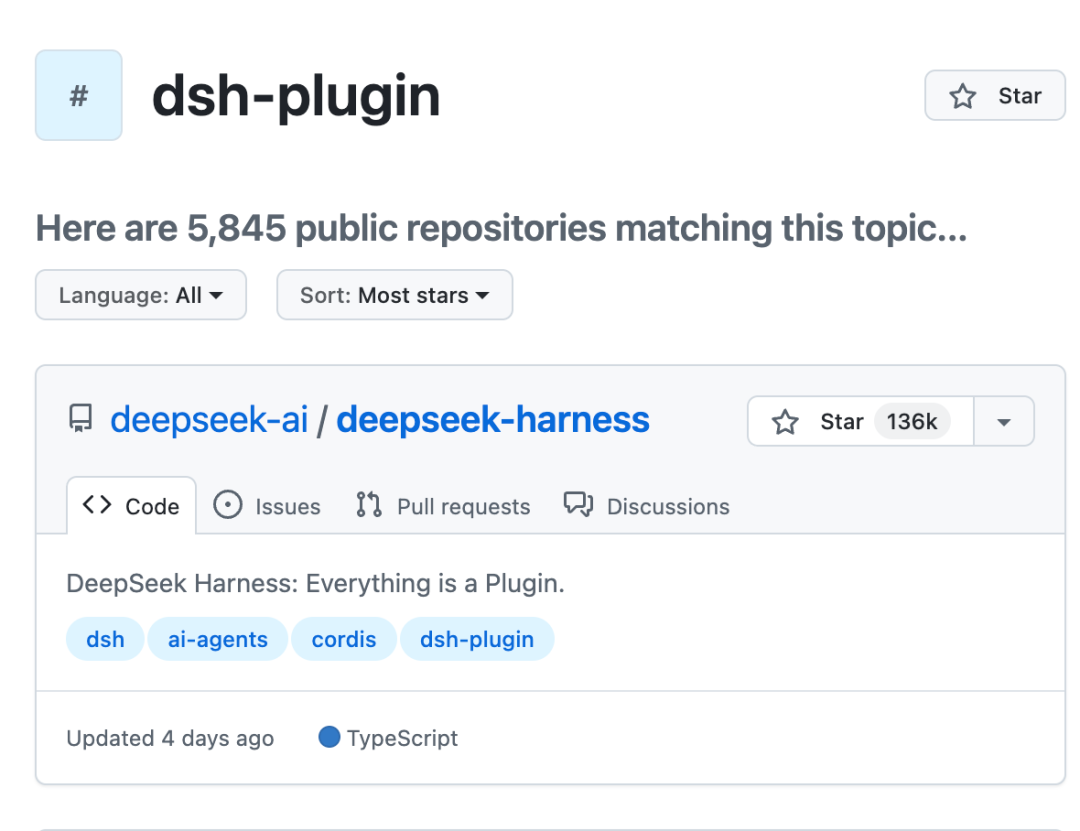Switch to the Issues tab
This screenshot has height=831, width=1080.
point(267,506)
